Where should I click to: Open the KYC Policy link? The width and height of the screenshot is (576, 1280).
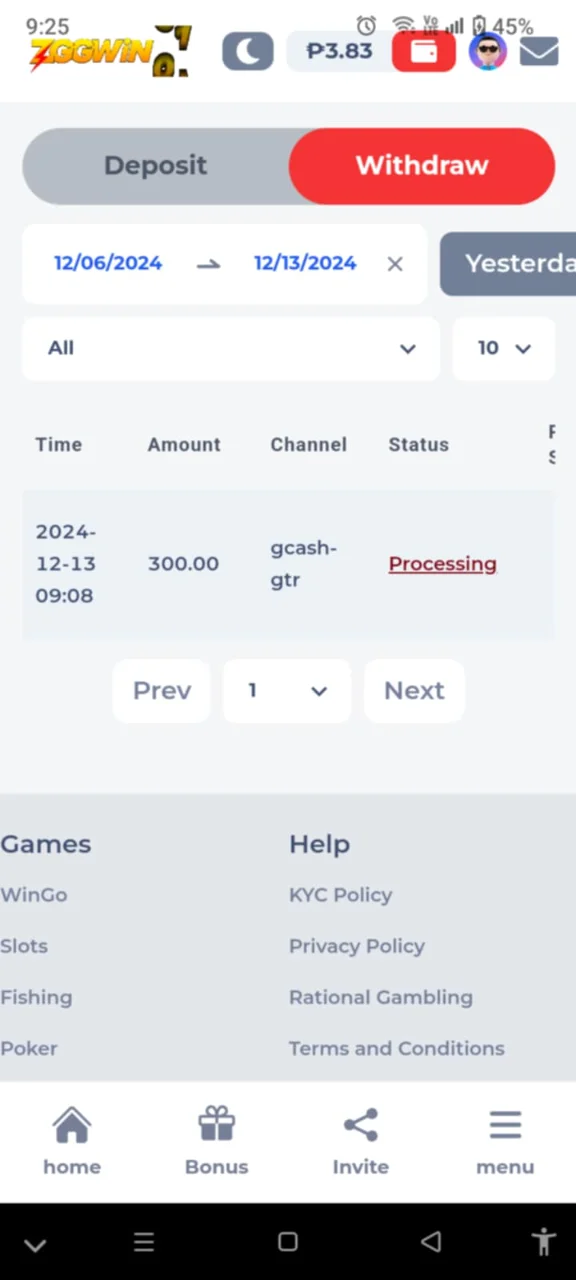coord(340,895)
